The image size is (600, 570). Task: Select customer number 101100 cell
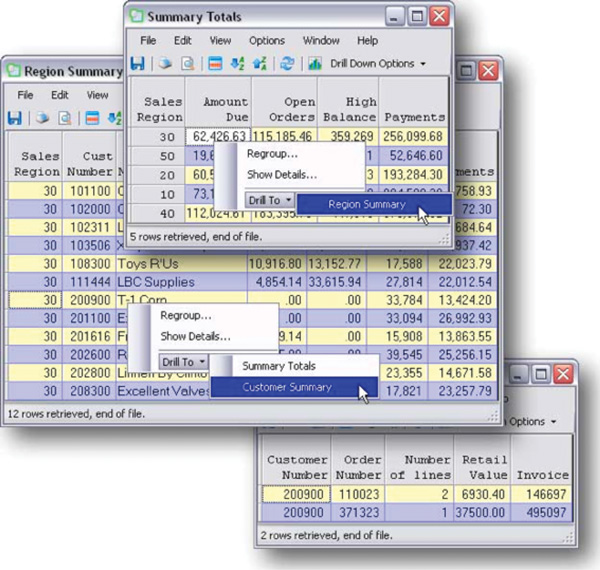89,191
